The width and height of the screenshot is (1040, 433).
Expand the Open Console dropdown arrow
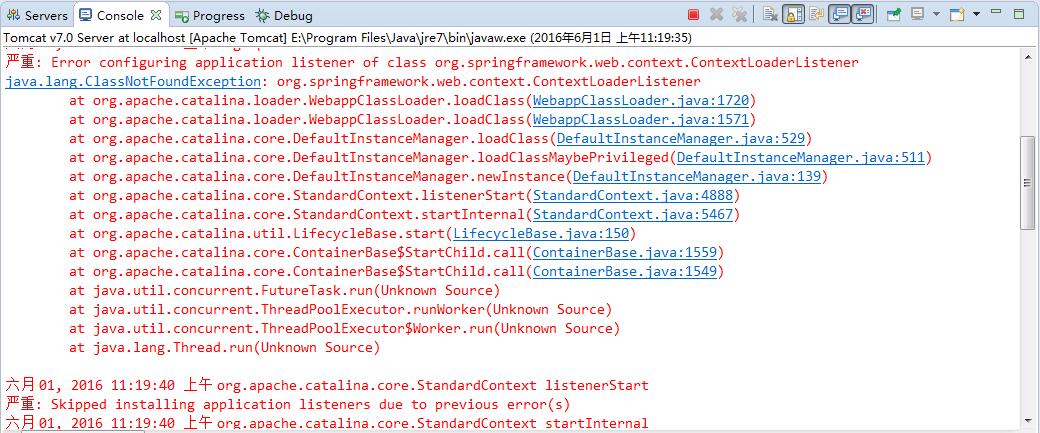[976, 15]
